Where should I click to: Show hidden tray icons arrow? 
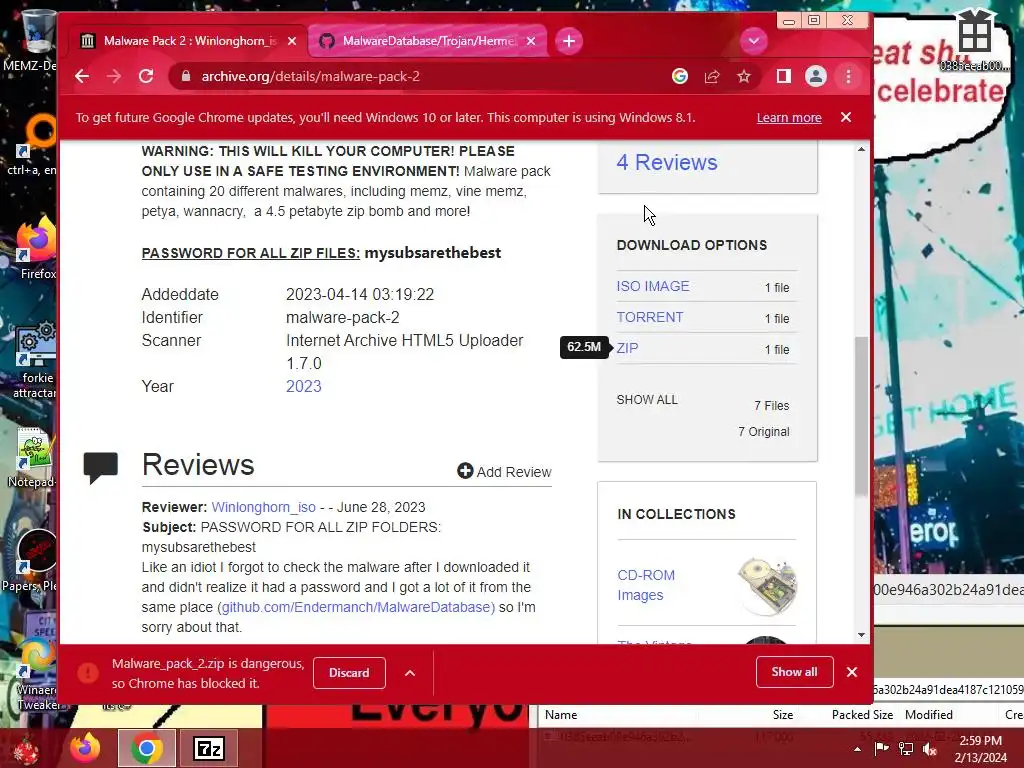857,749
